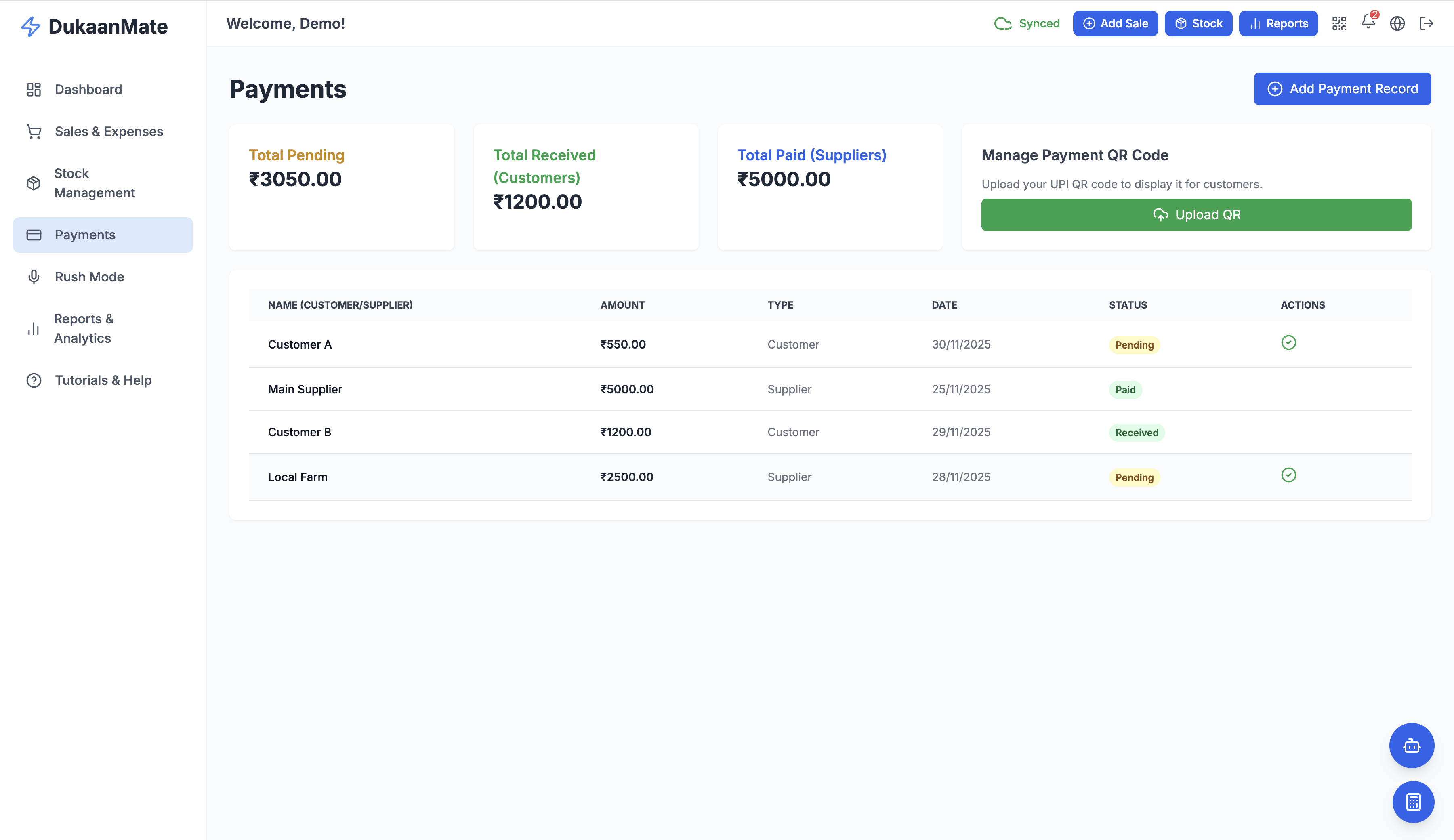The height and width of the screenshot is (840, 1454).
Task: Open Dashboard from the sidebar
Action: 88,89
